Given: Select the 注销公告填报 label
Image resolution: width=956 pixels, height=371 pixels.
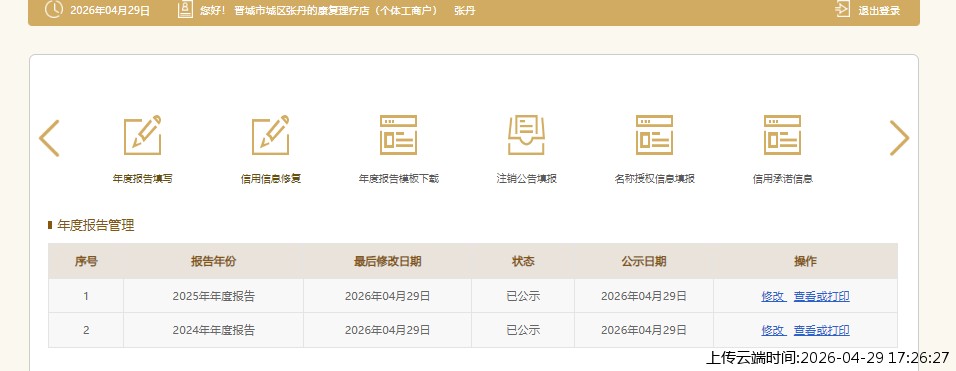Looking at the screenshot, I should pyautogui.click(x=527, y=179).
